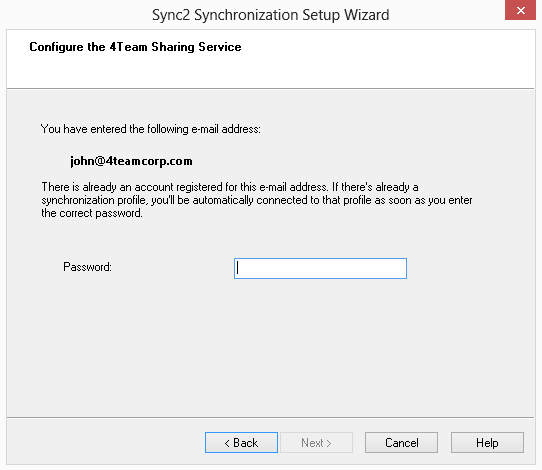
Task: Place cursor at start of password box
Action: click(238, 268)
